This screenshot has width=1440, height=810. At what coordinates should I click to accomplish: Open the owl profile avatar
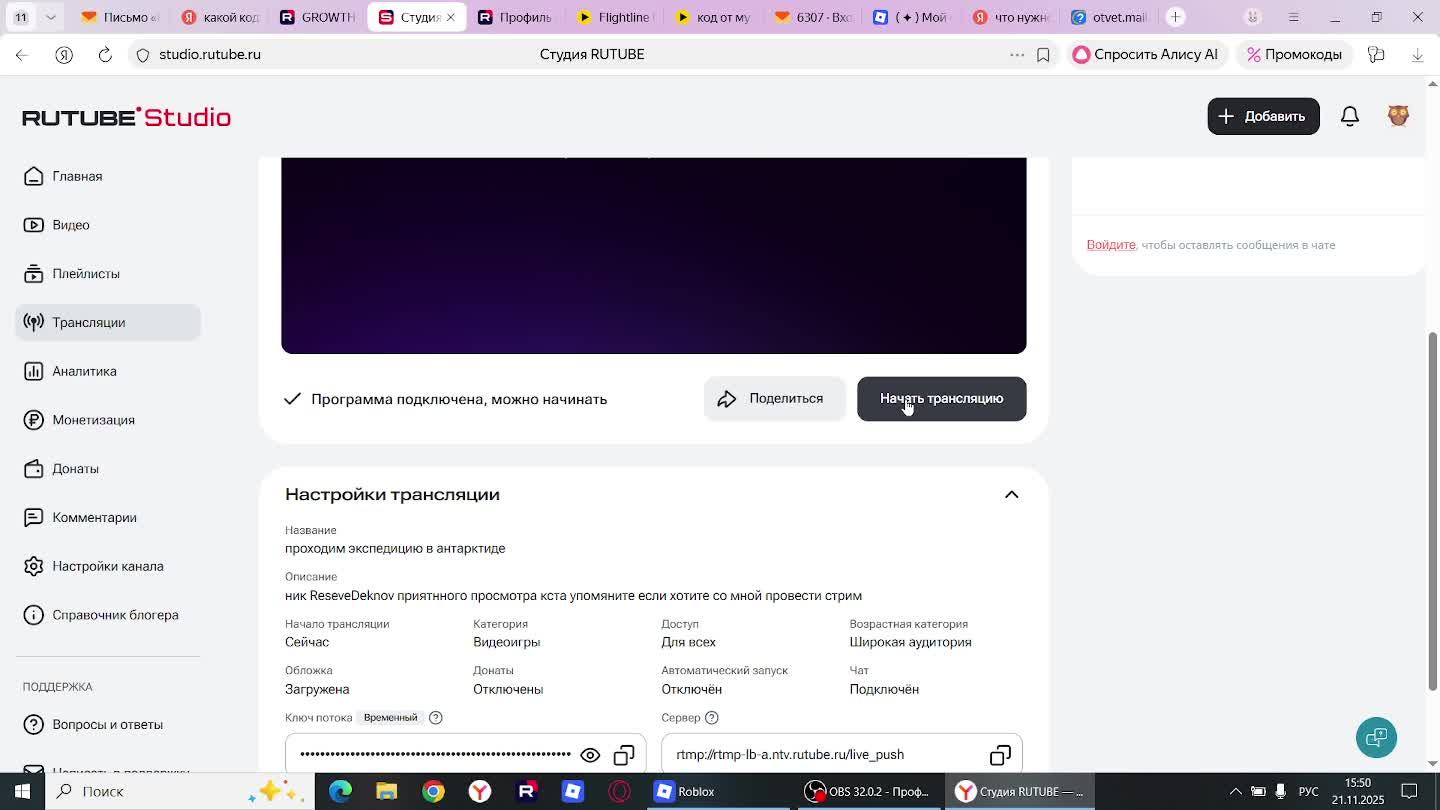click(x=1399, y=116)
